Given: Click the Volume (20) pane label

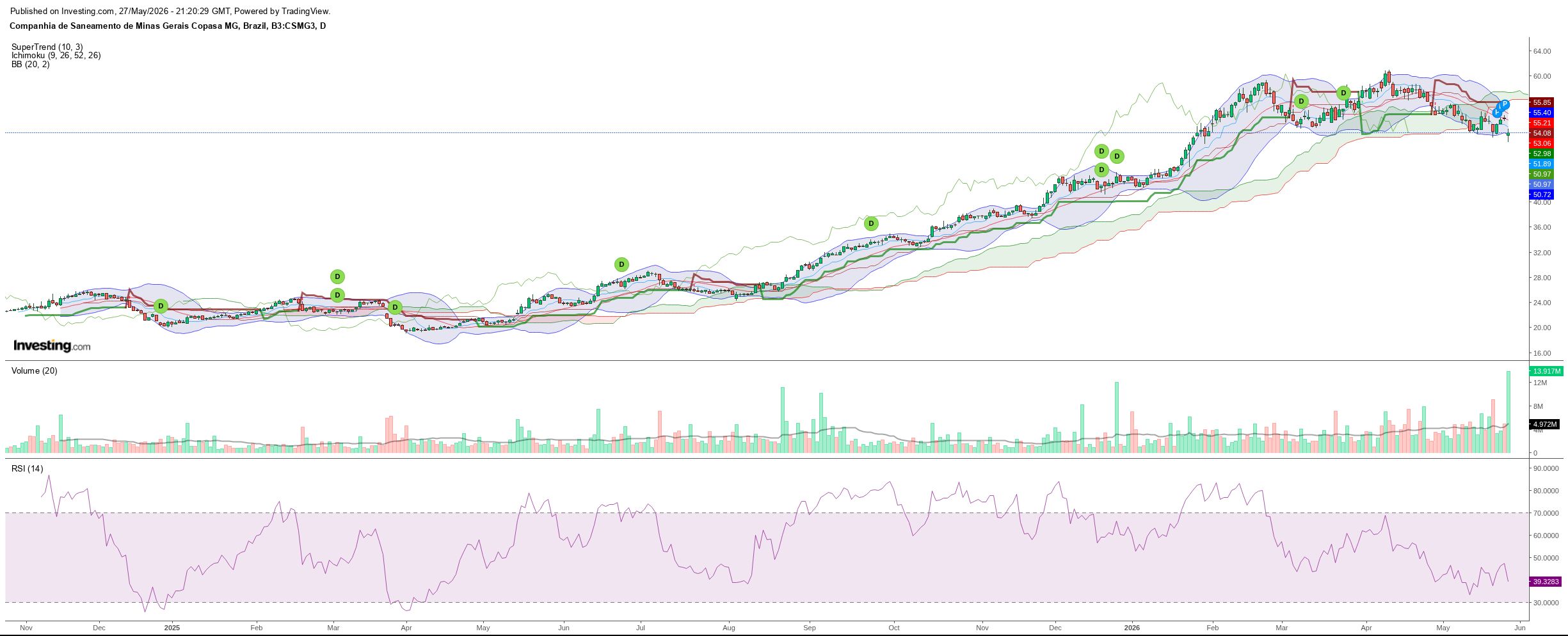Looking at the screenshot, I should click(x=35, y=371).
